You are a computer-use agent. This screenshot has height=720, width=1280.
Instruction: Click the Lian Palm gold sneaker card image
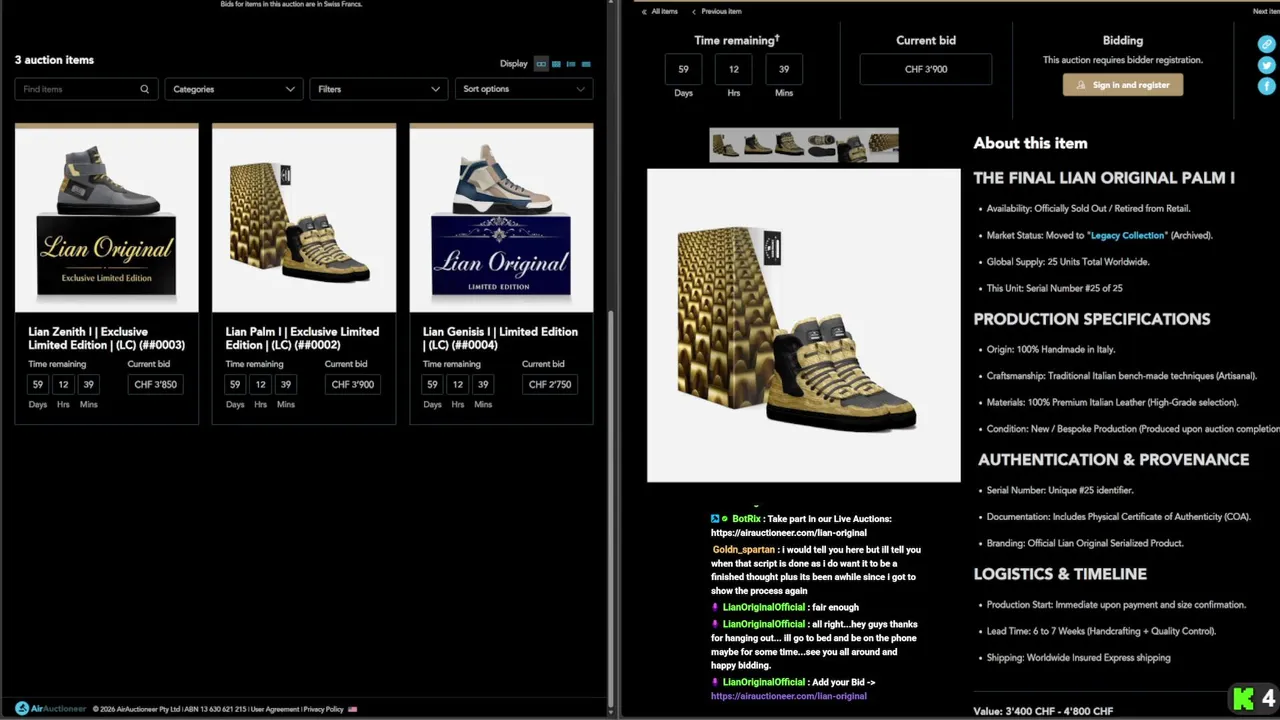(x=304, y=221)
